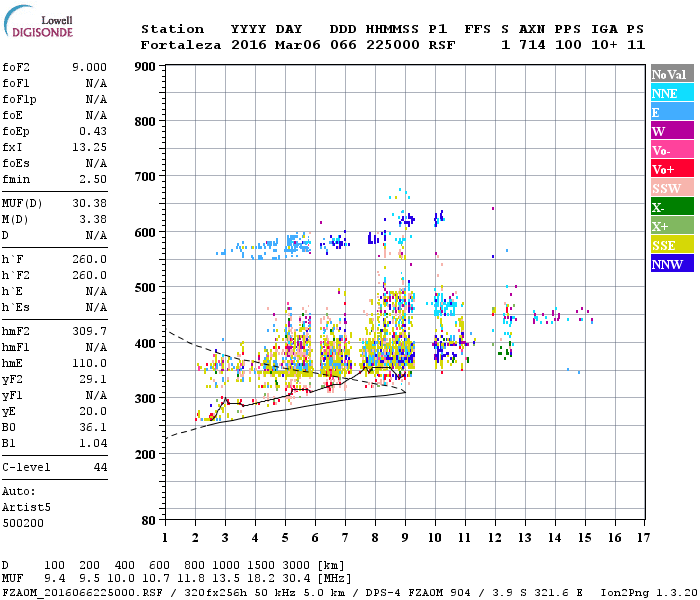The width and height of the screenshot is (700, 600).
Task: Click the RSF program value
Action: [x=442, y=45]
